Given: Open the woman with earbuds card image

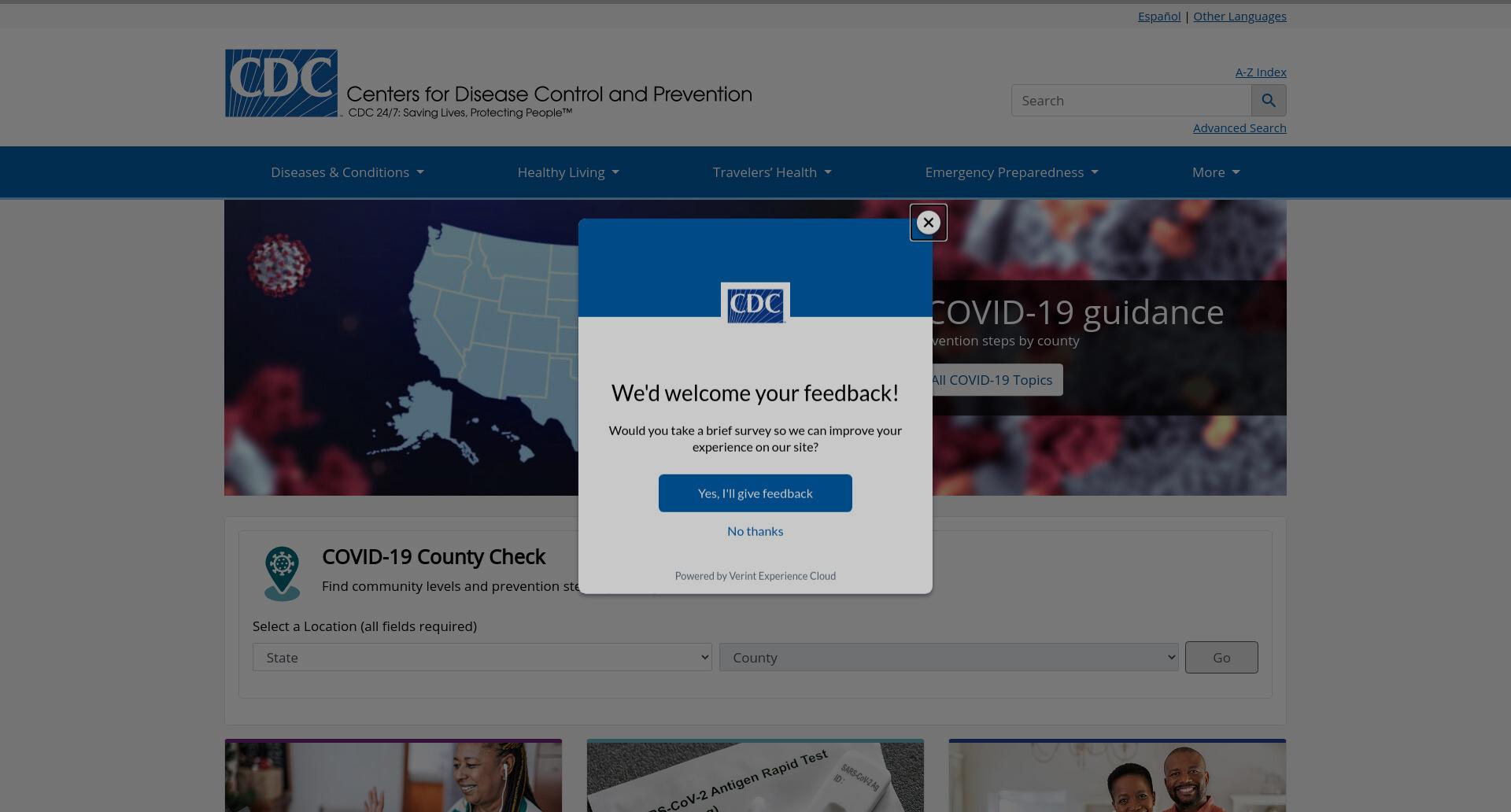Looking at the screenshot, I should click(x=393, y=776).
